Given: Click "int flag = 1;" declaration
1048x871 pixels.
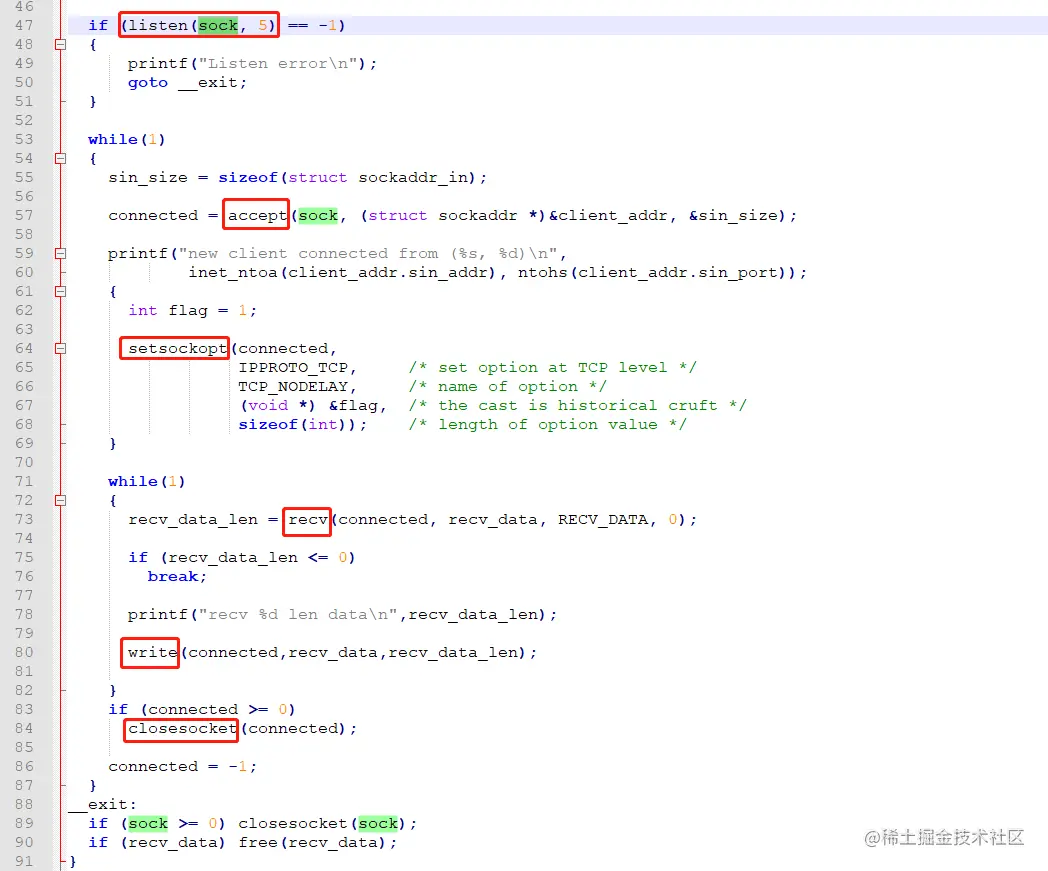Looking at the screenshot, I should tap(192, 310).
